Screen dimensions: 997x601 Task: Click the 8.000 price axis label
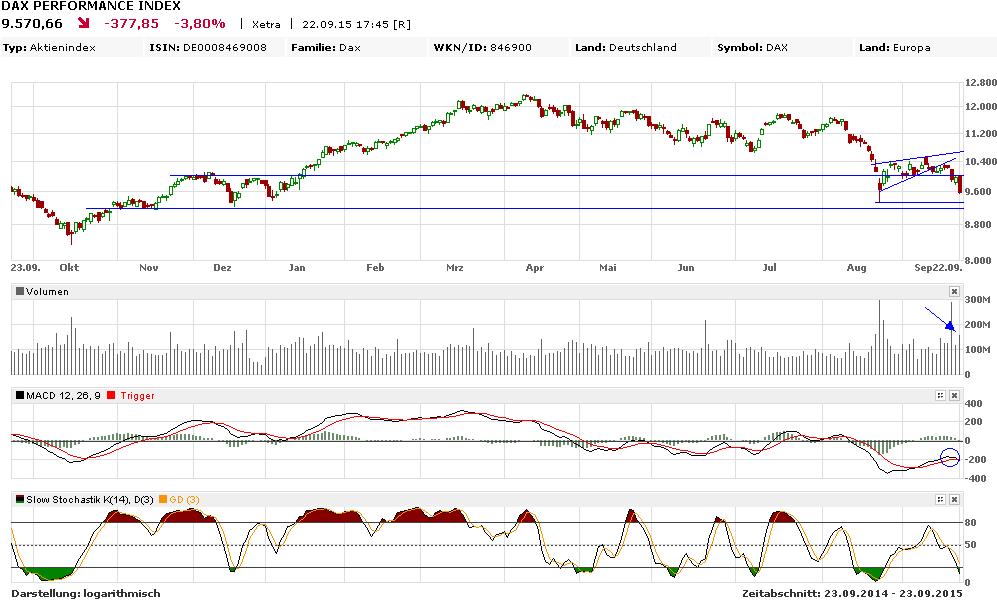pyautogui.click(x=978, y=260)
